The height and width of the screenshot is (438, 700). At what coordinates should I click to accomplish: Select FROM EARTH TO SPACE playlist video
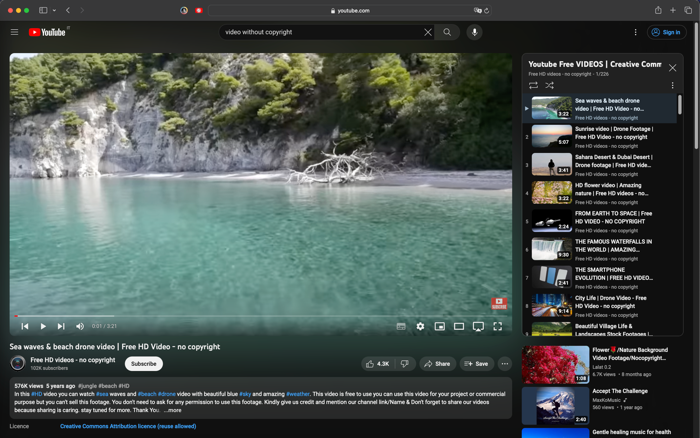click(600, 221)
